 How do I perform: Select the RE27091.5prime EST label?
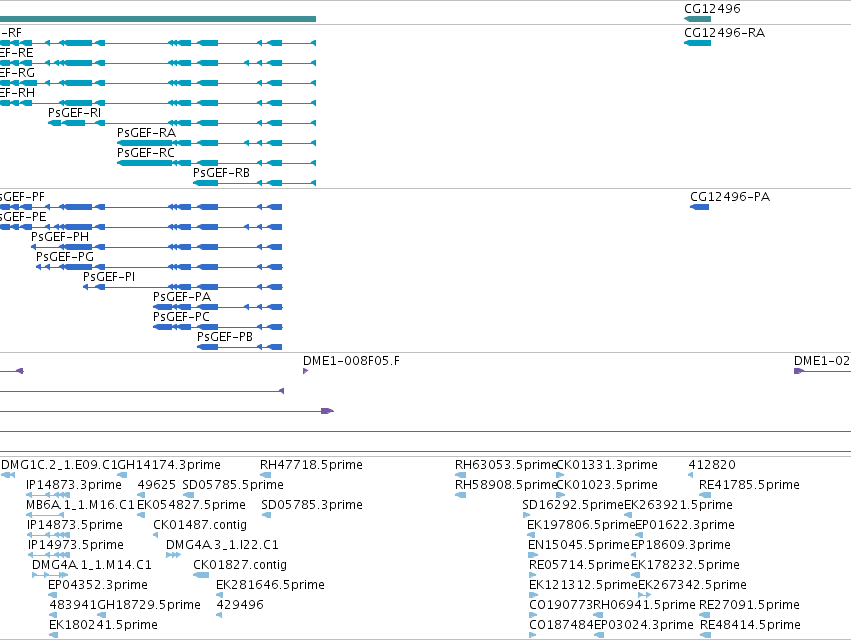point(750,605)
